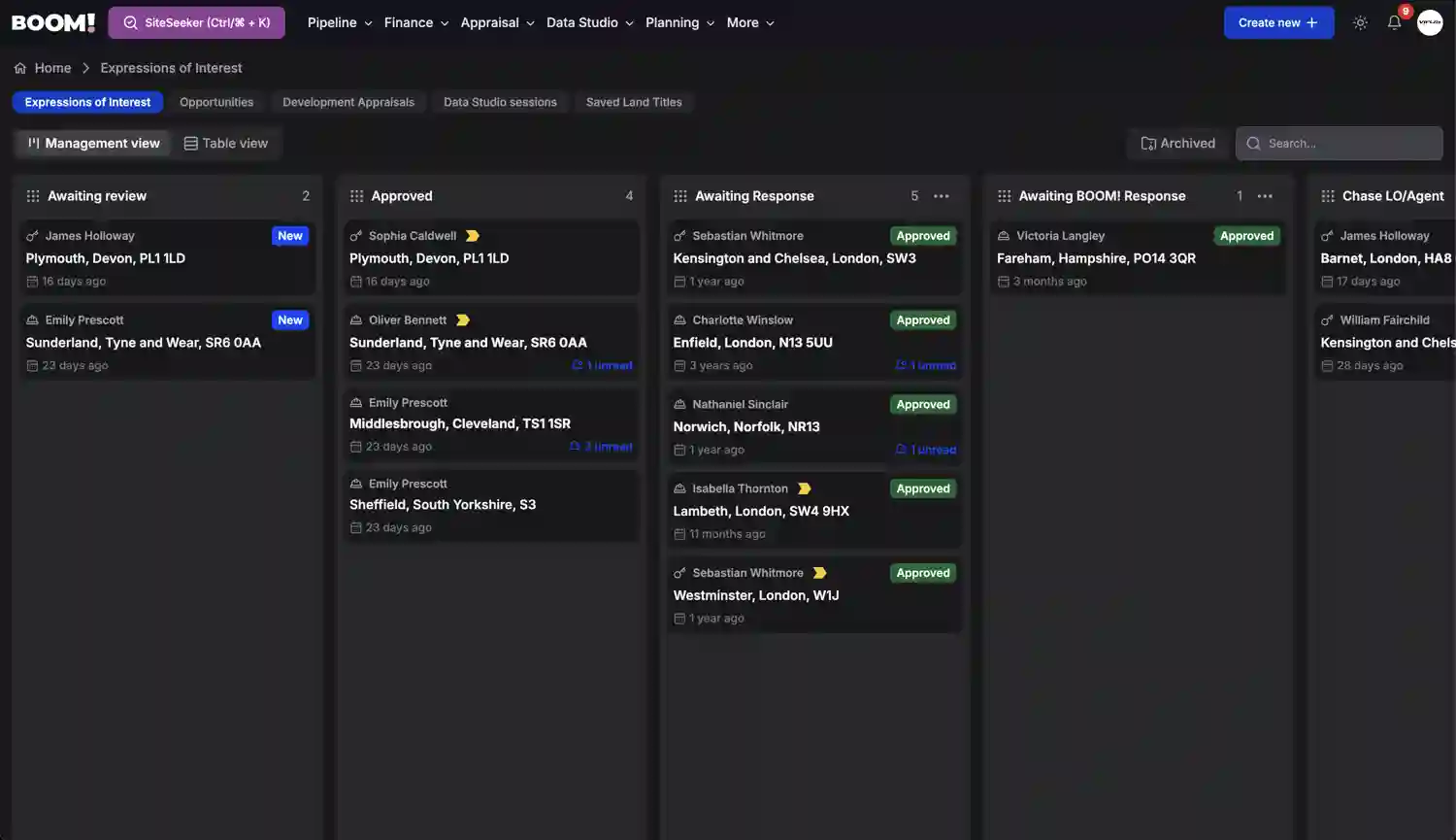Image resolution: width=1456 pixels, height=840 pixels.
Task: Open the notifications bell
Action: coord(1394,22)
